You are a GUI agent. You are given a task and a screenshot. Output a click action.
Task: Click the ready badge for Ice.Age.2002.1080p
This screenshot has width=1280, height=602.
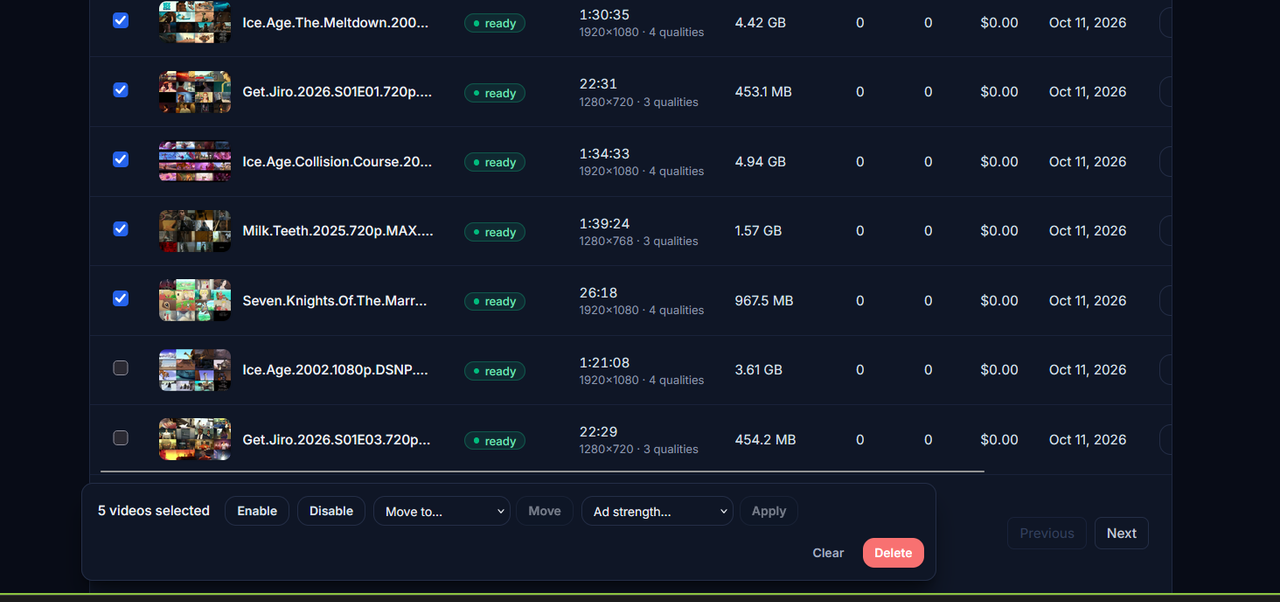(x=494, y=371)
